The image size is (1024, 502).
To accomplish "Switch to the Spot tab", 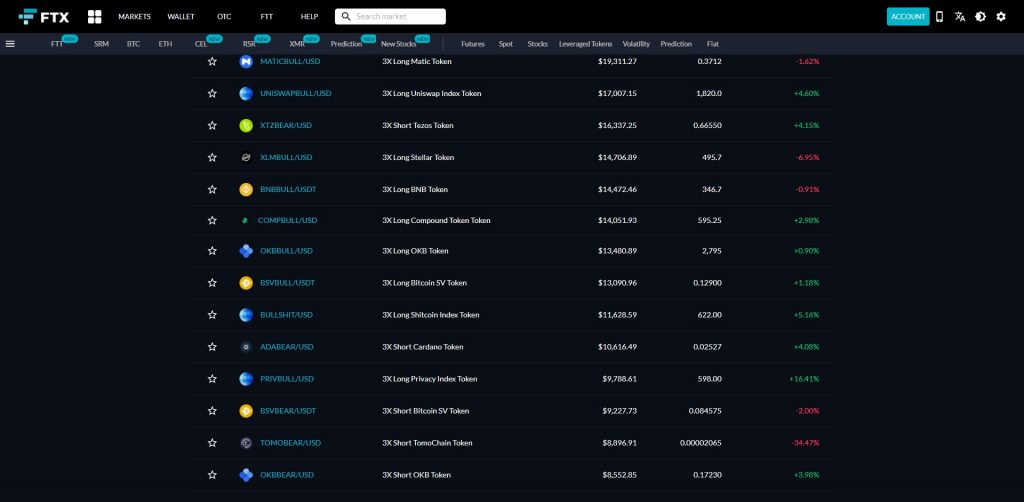I will pyautogui.click(x=505, y=44).
